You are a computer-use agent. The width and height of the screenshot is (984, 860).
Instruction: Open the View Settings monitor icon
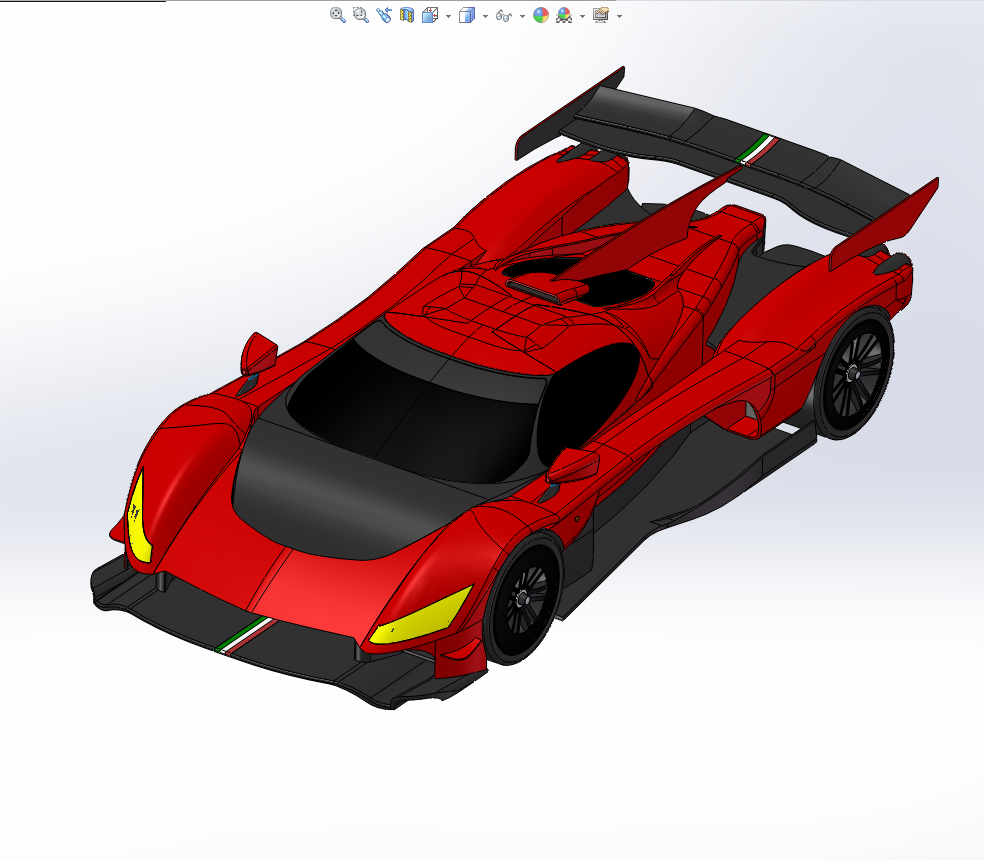601,15
